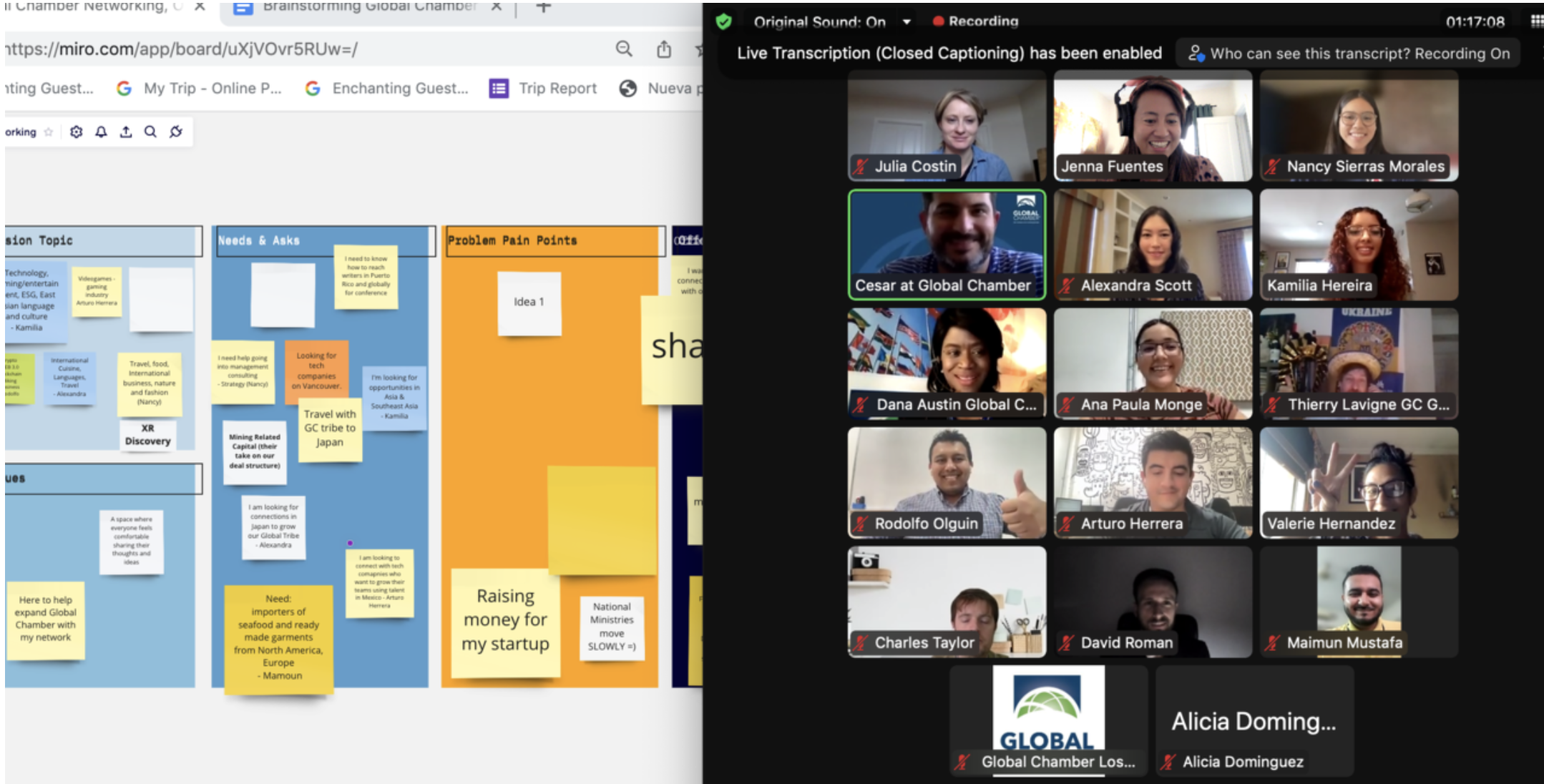Open a new browser tab
The width and height of the screenshot is (1544, 784).
pos(544,7)
